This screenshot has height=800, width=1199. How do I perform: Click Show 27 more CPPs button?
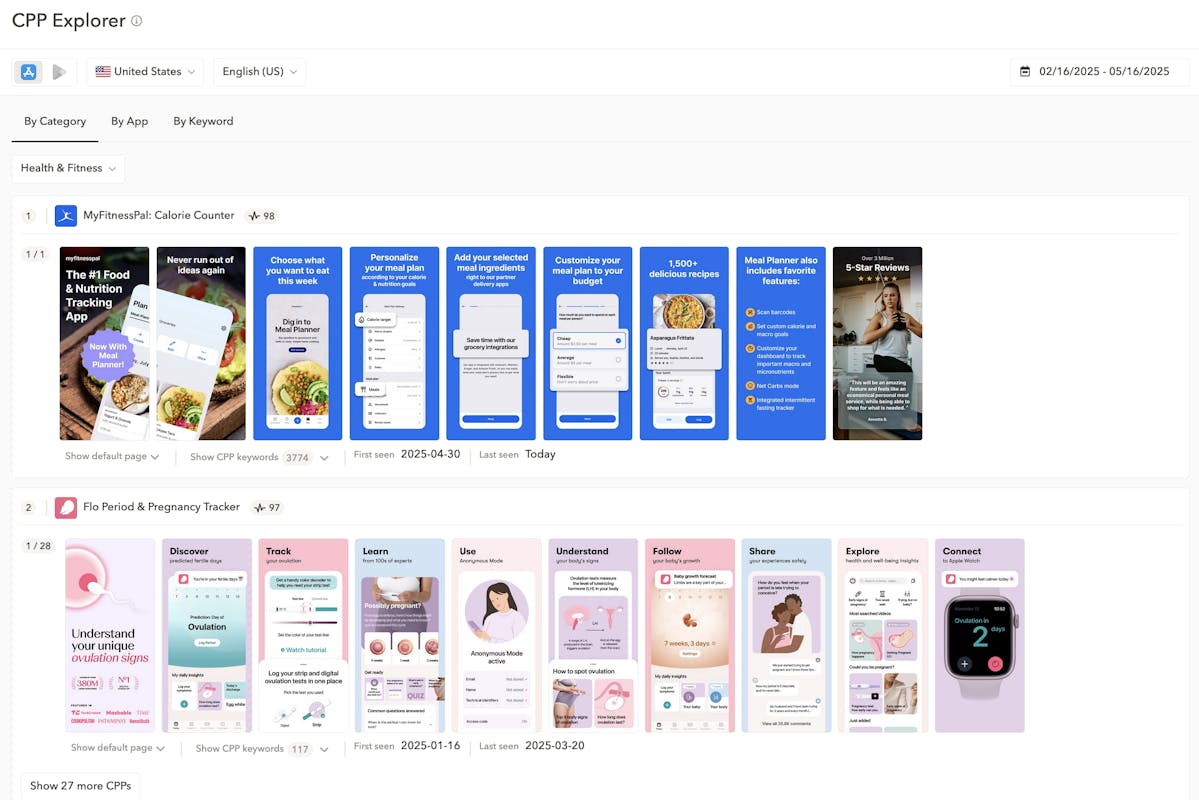click(x=80, y=786)
